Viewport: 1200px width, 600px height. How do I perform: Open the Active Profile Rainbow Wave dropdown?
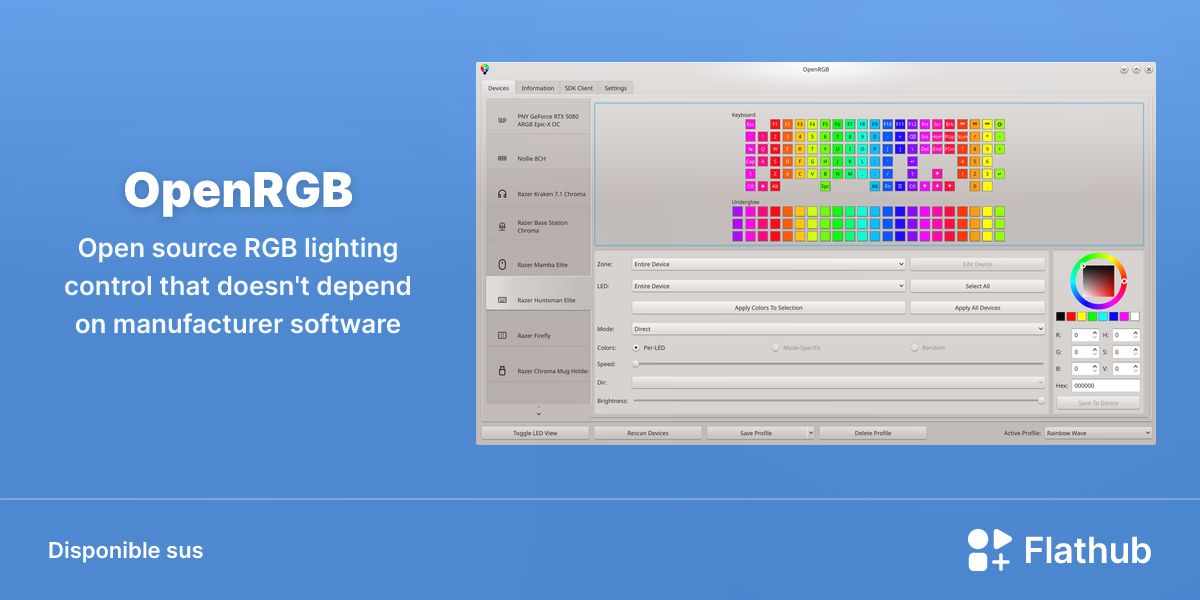pos(1098,433)
